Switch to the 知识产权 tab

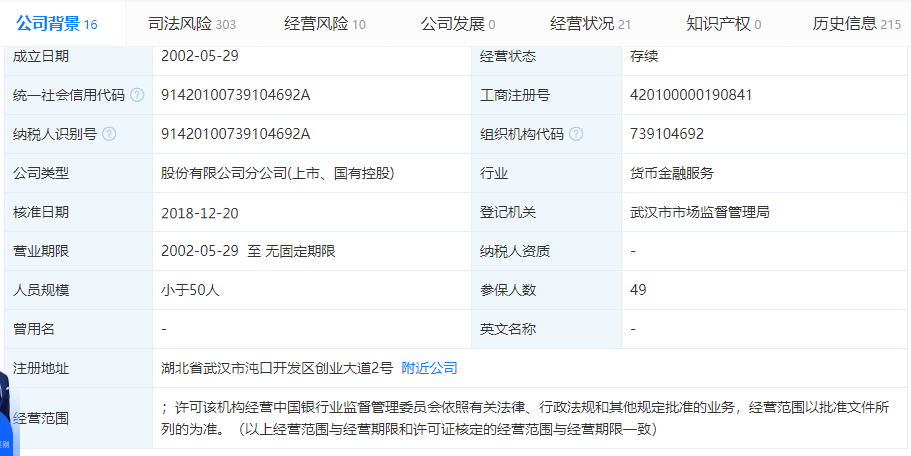point(723,23)
